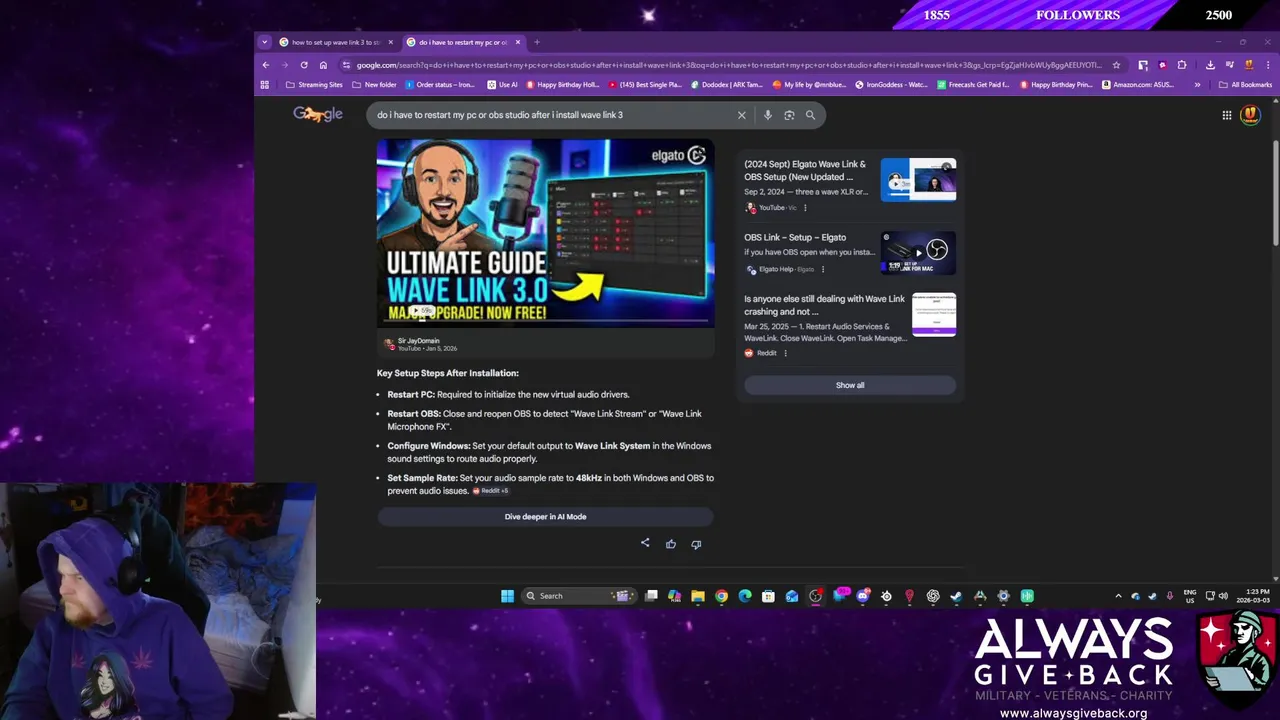Click the Chrome back arrow

click(x=266, y=65)
